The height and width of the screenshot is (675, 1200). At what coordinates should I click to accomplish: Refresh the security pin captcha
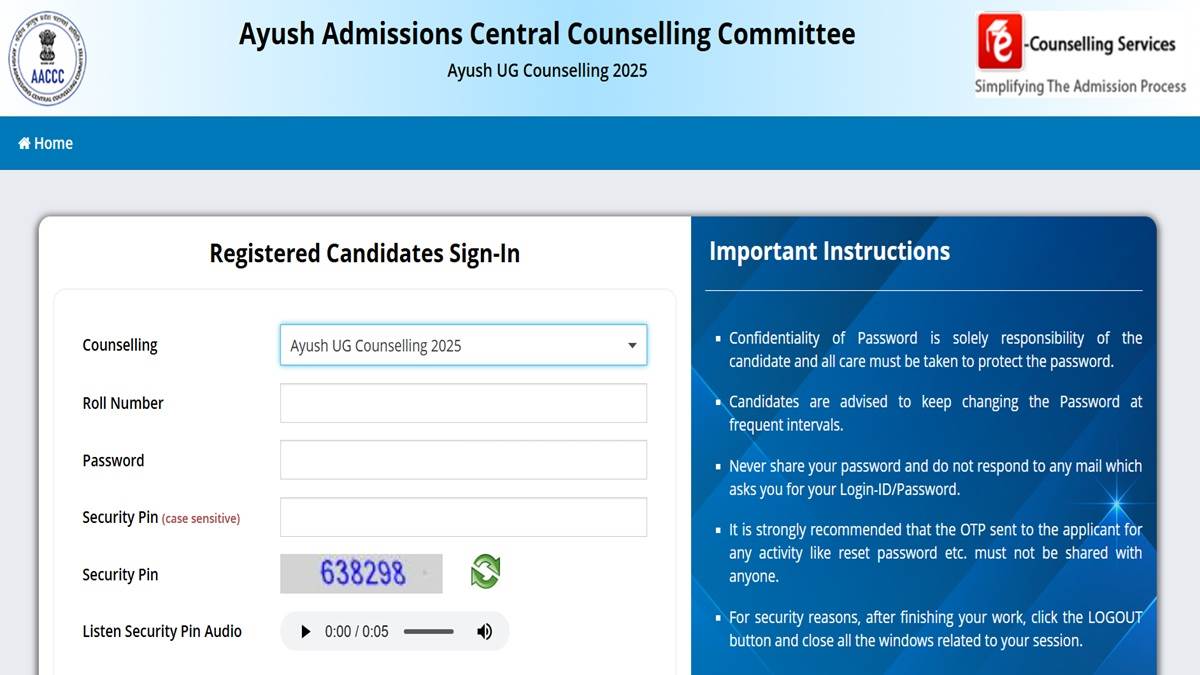click(x=485, y=572)
